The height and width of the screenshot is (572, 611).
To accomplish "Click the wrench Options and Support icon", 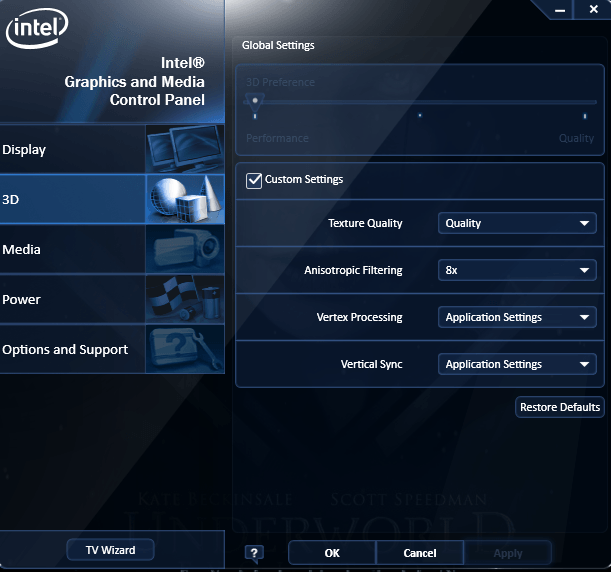I will coord(185,349).
